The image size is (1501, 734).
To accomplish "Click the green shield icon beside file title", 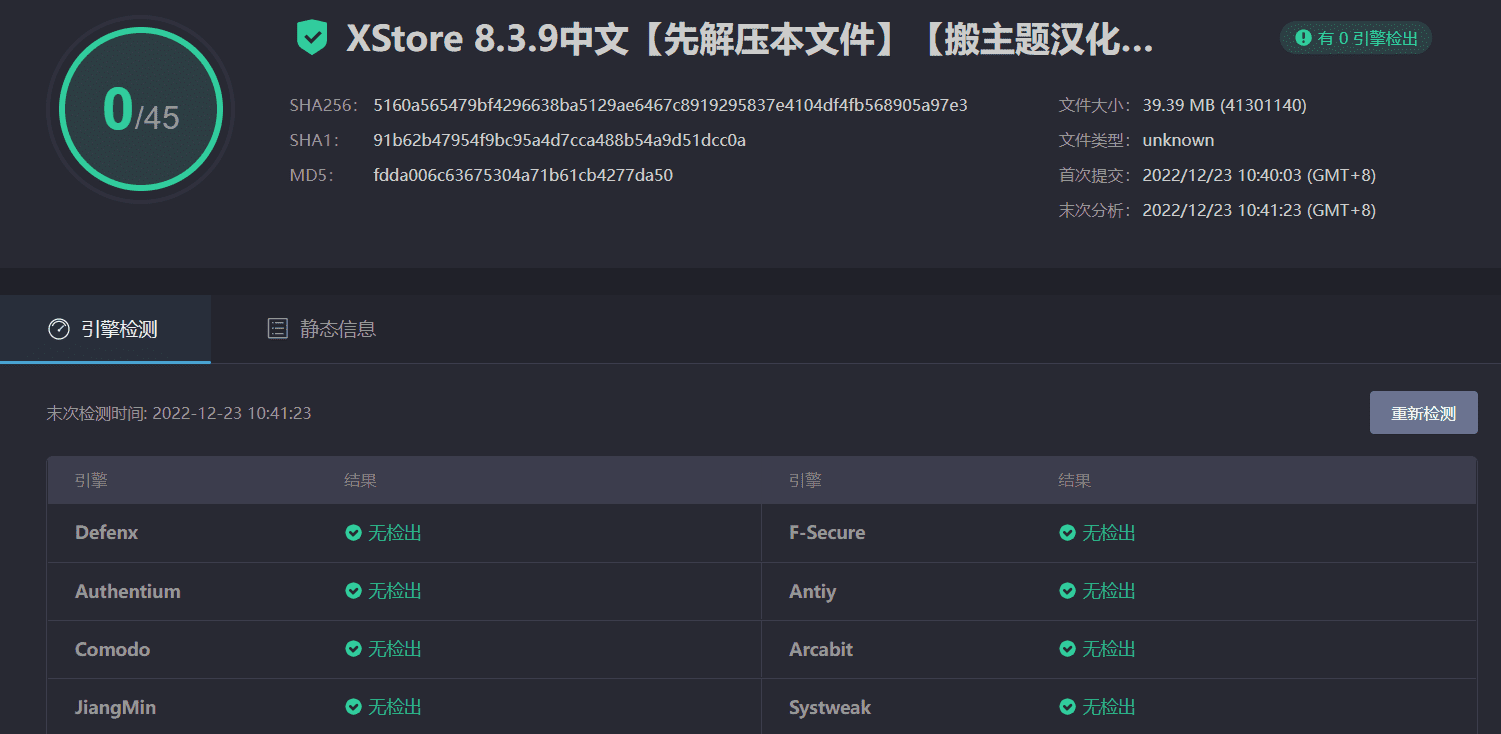I will coord(312,38).
